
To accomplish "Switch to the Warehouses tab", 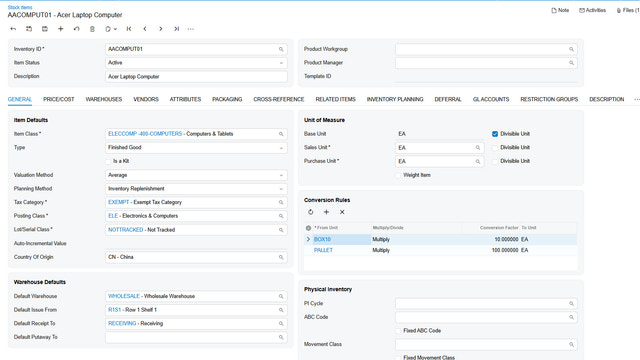I will coord(104,99).
